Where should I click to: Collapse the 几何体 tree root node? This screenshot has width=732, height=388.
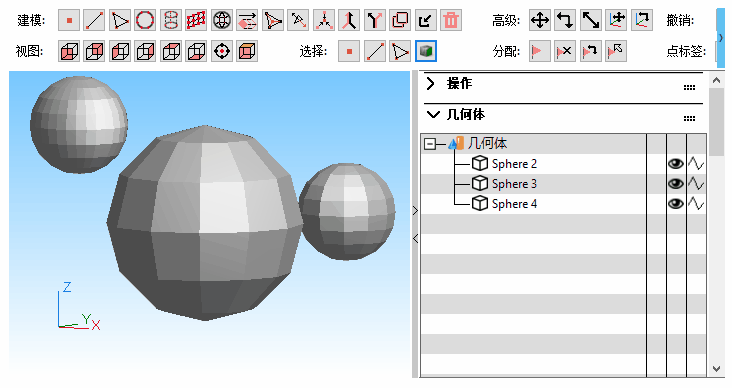(429, 144)
